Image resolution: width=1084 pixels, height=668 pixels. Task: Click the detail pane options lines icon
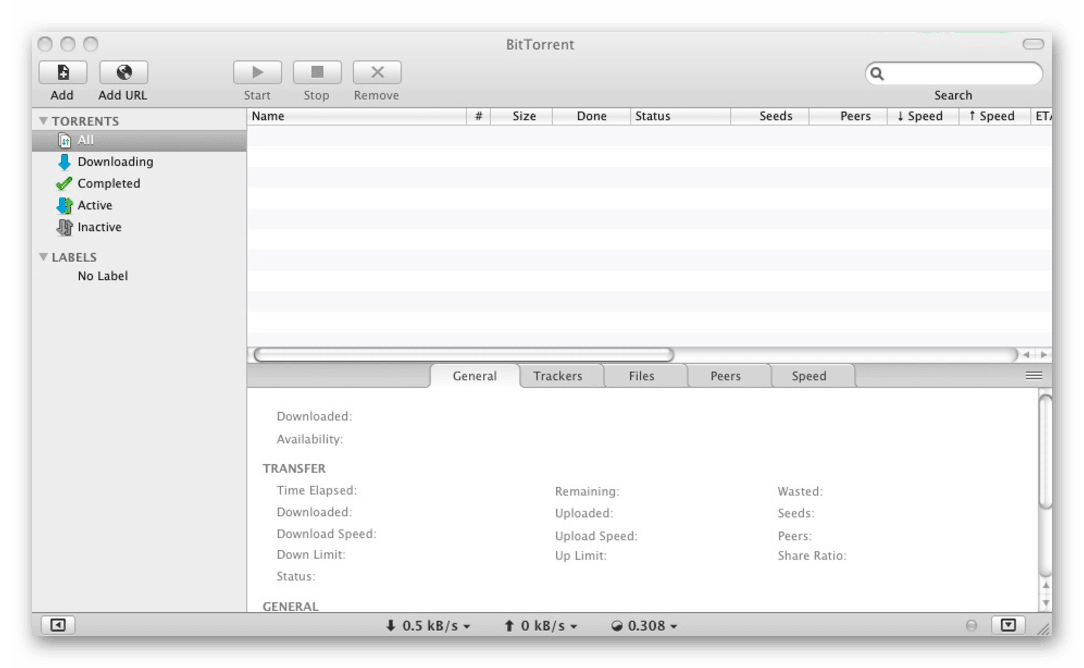coord(1034,375)
